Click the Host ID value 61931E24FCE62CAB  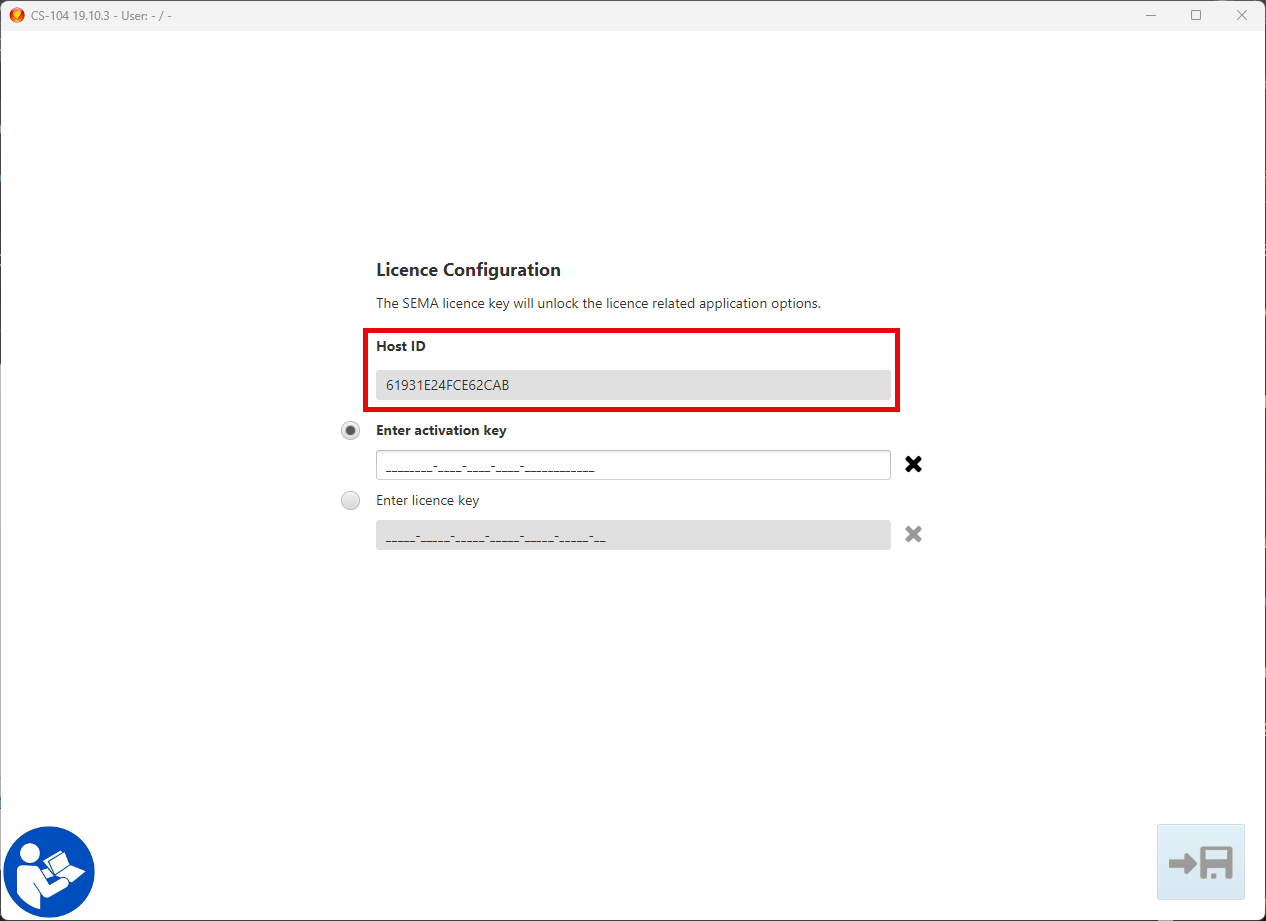[448, 385]
